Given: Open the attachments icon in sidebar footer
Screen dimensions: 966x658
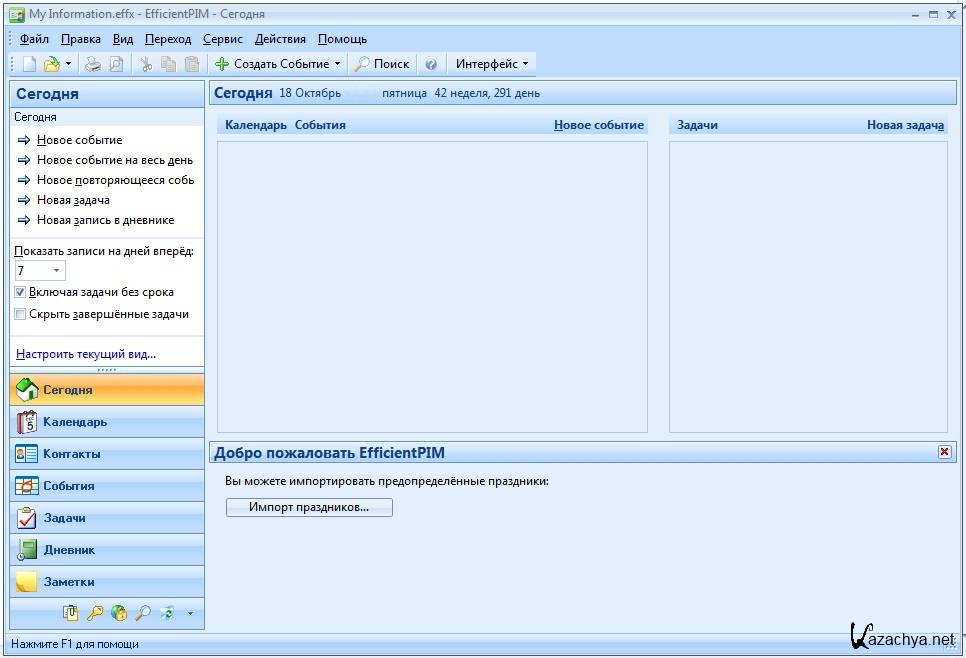Looking at the screenshot, I should (x=71, y=613).
